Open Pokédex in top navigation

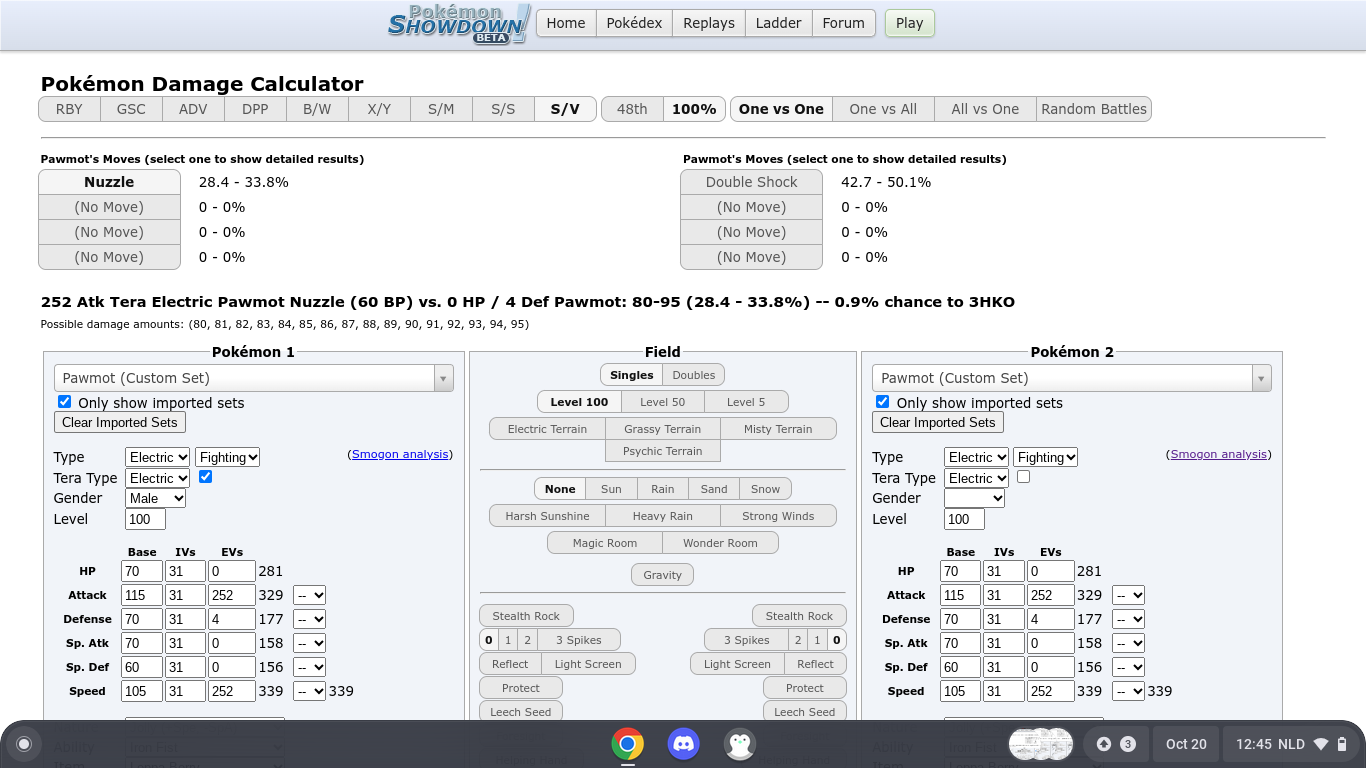tap(635, 23)
